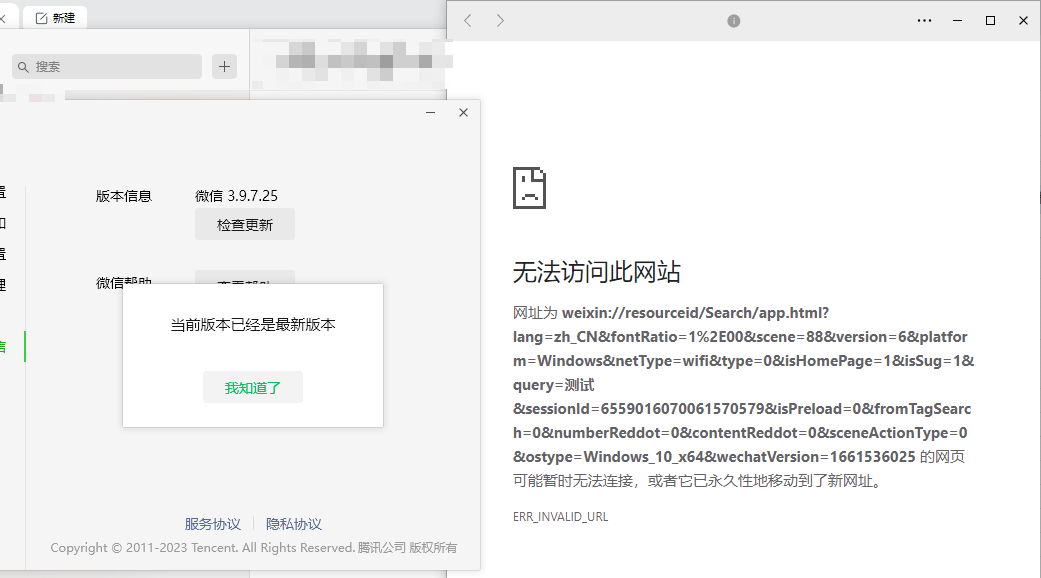This screenshot has height=578, width=1041.
Task: Click the 微信 3.9.7.25 version text
Action: coord(236,196)
